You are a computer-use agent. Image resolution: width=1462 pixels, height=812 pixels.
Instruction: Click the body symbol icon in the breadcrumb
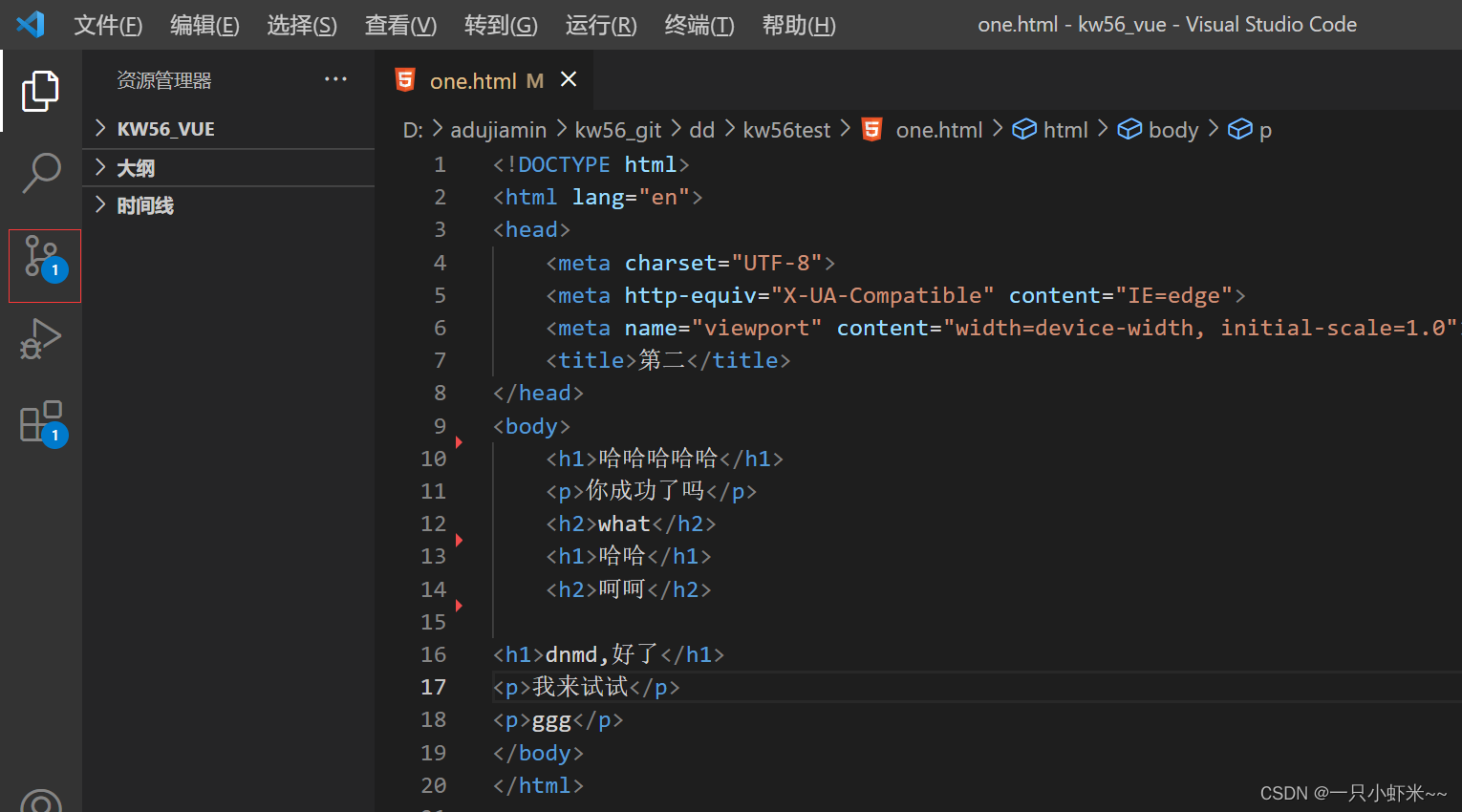pos(1129,129)
